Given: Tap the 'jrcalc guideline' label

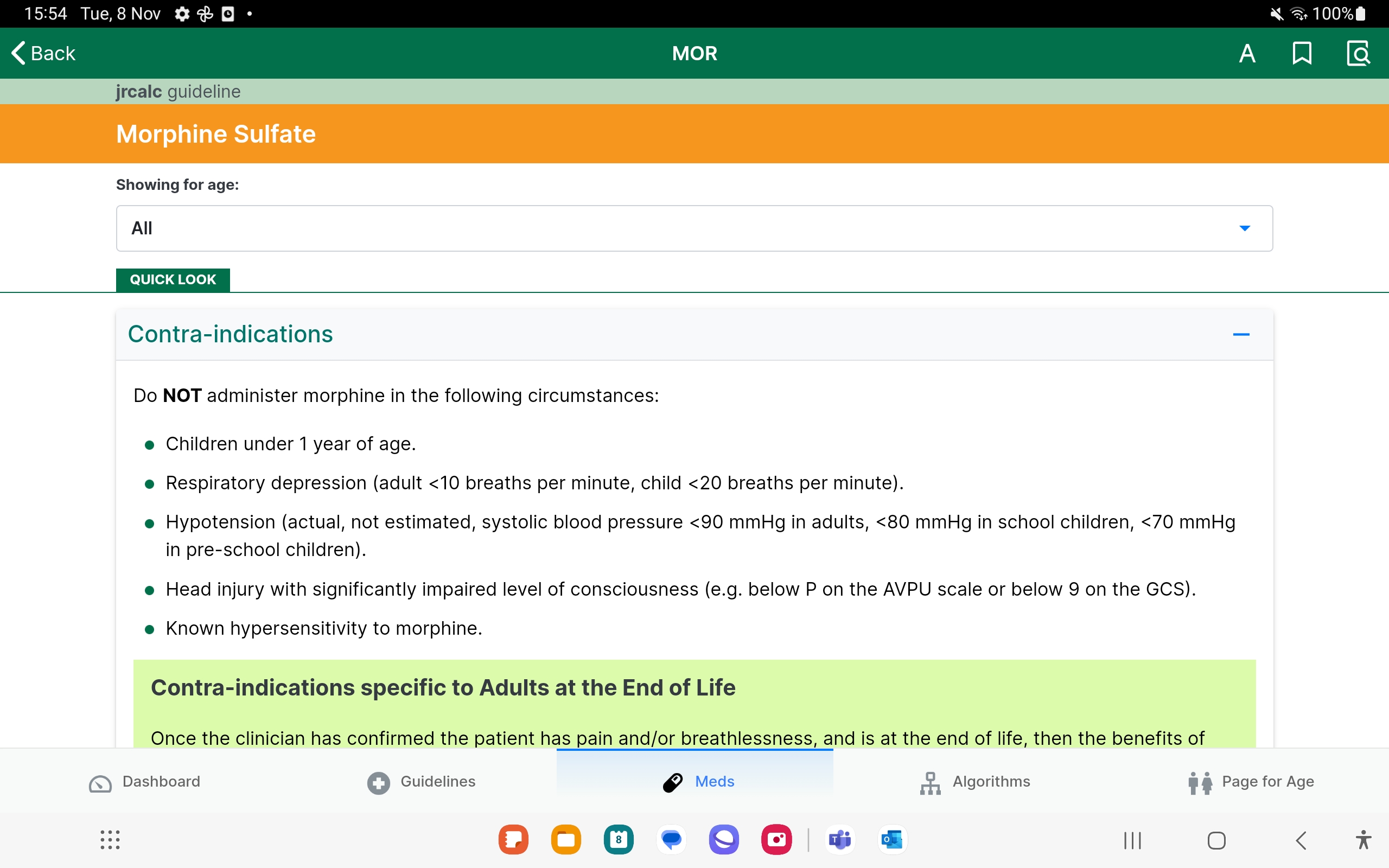Looking at the screenshot, I should coord(178,91).
